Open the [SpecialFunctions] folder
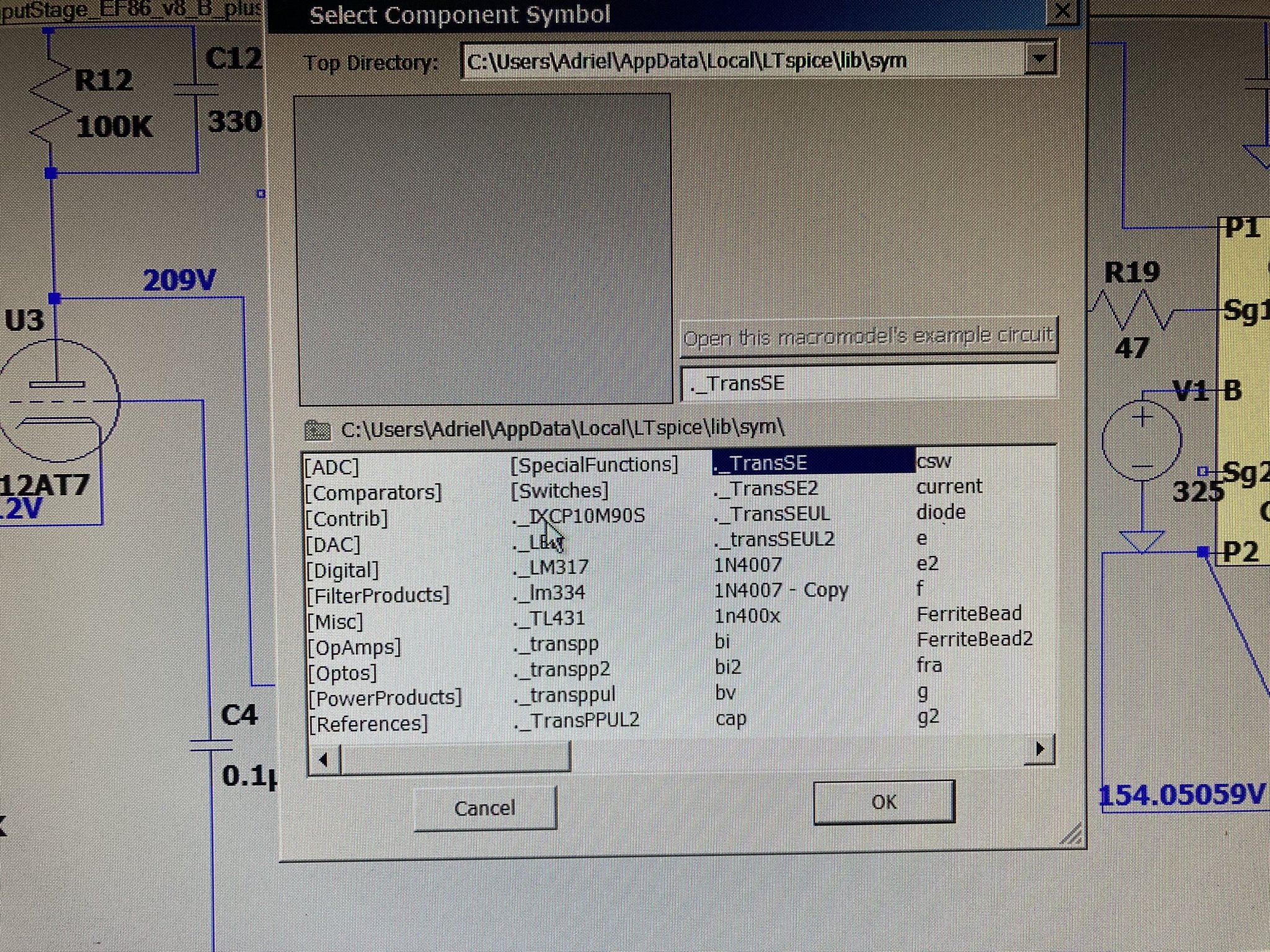This screenshot has width=1270, height=952. [x=594, y=465]
